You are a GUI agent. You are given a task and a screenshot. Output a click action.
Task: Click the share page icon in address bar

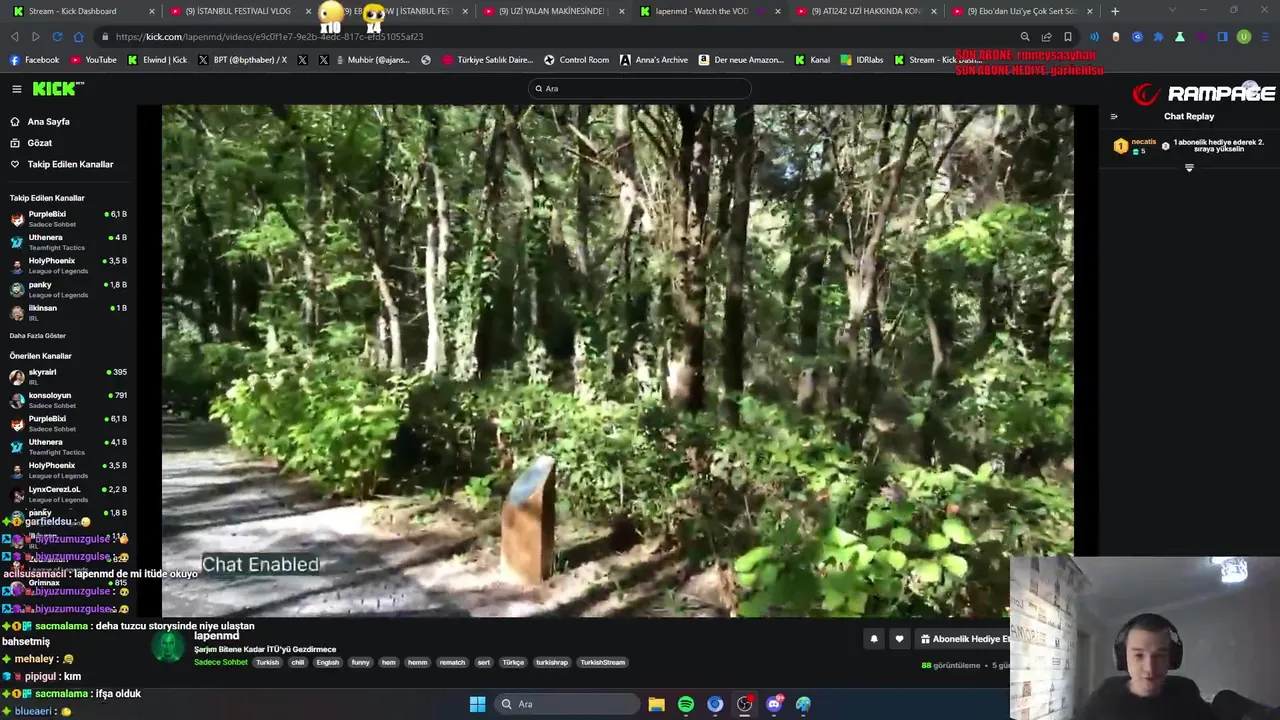coord(1046,37)
